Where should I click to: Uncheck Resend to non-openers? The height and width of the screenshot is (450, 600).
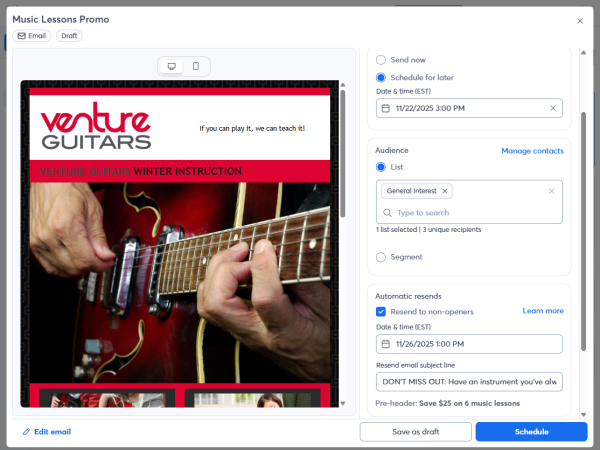click(381, 311)
